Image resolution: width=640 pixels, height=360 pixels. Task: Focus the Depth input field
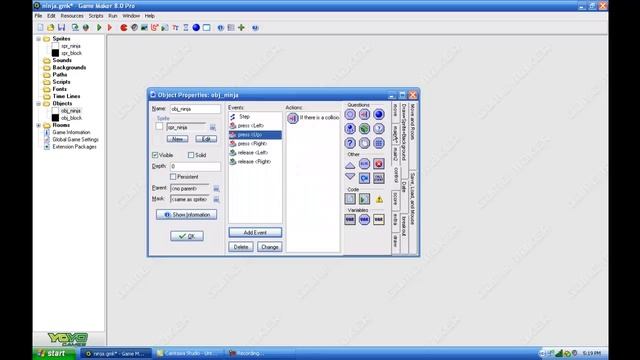[x=195, y=166]
